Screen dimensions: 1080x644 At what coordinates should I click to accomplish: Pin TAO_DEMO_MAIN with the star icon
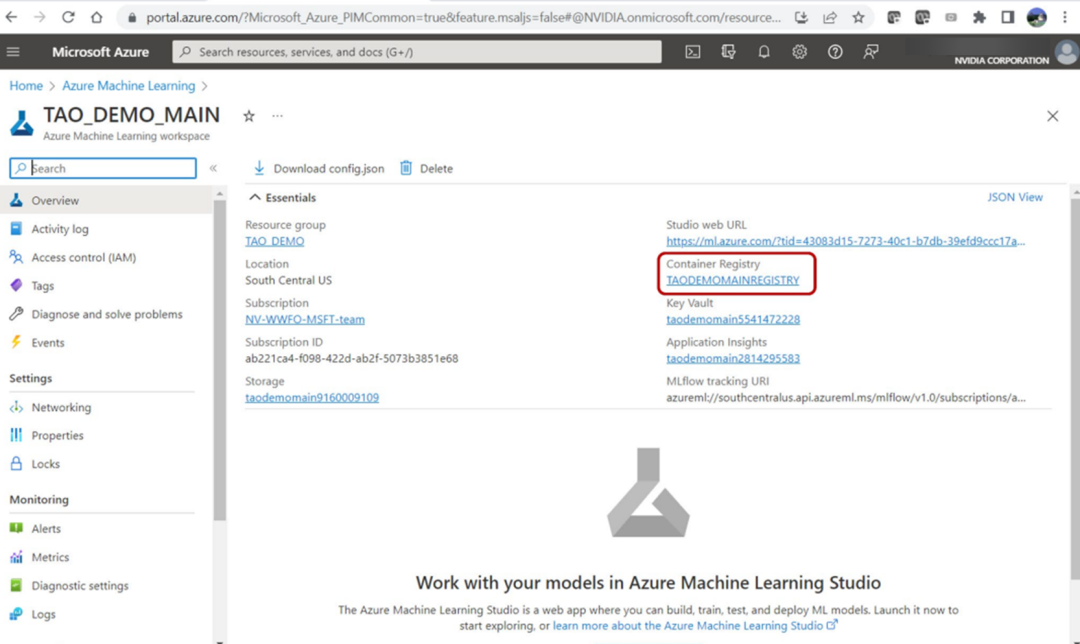[249, 116]
